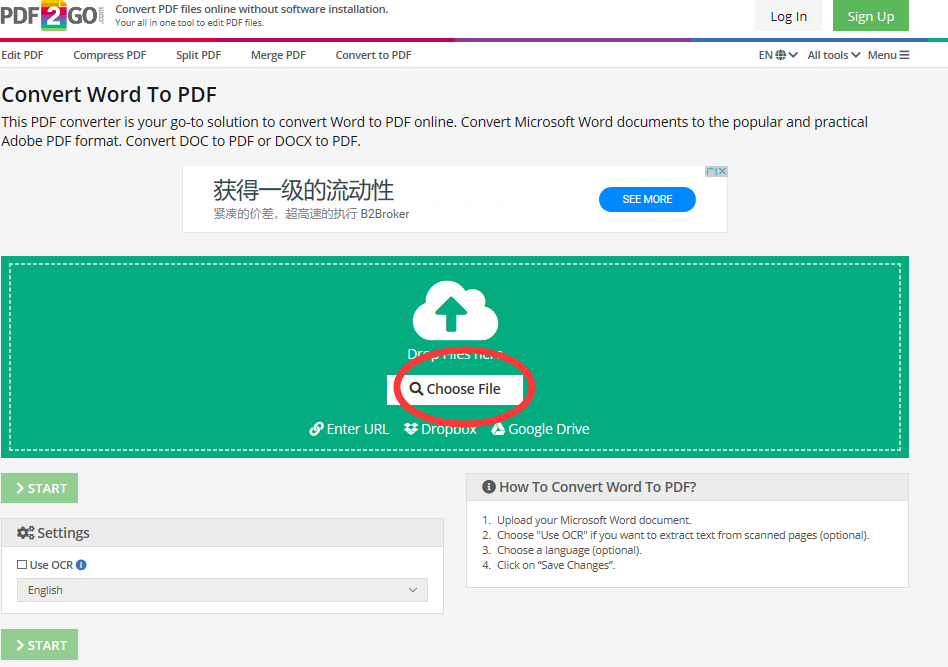
Task: Click the green Sign Up button
Action: (871, 16)
